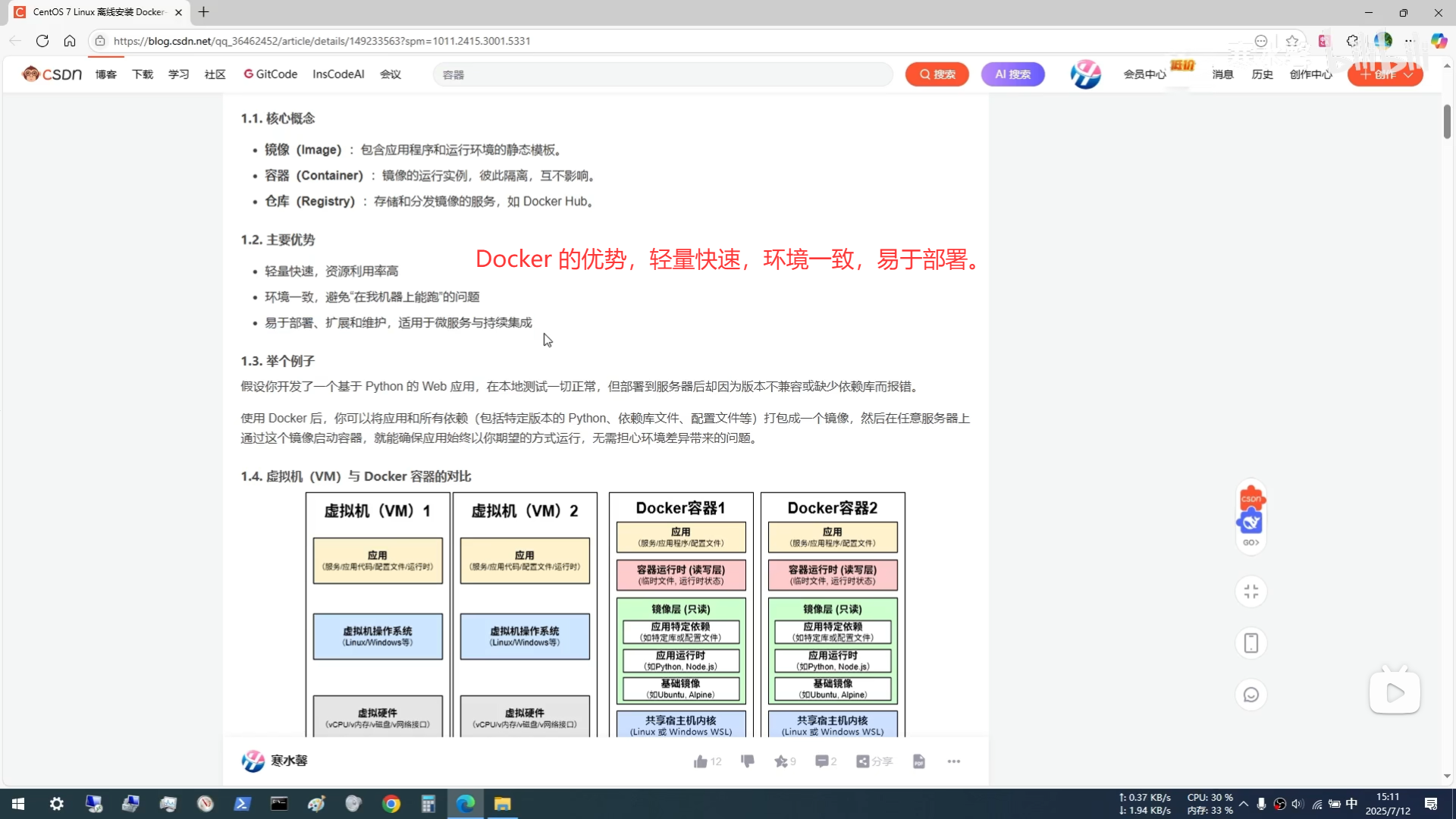Open mobile phone view icon

pos(1251,643)
